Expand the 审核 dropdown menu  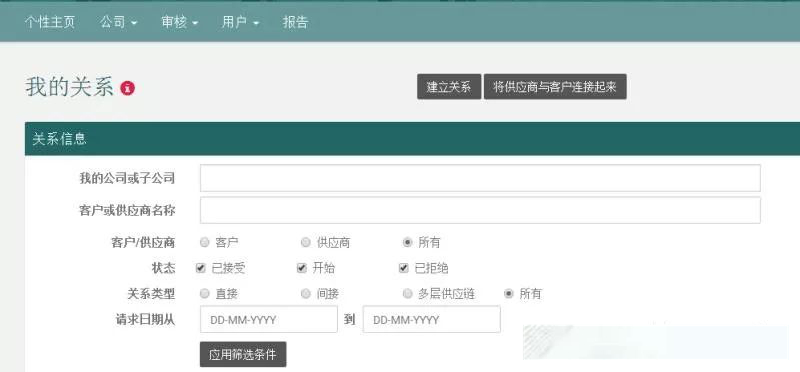pos(180,22)
